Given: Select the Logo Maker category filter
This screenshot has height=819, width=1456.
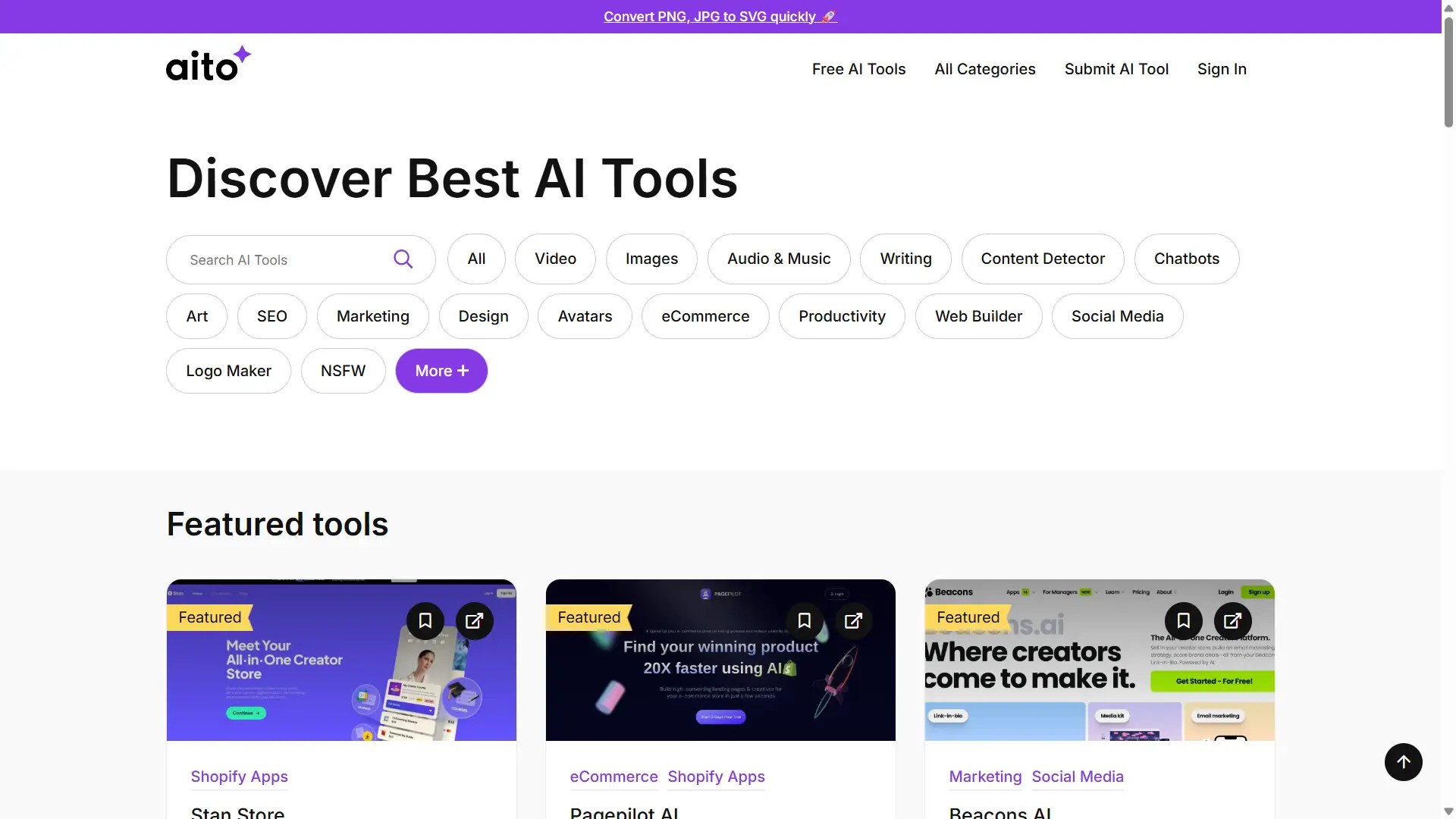Looking at the screenshot, I should click(228, 371).
